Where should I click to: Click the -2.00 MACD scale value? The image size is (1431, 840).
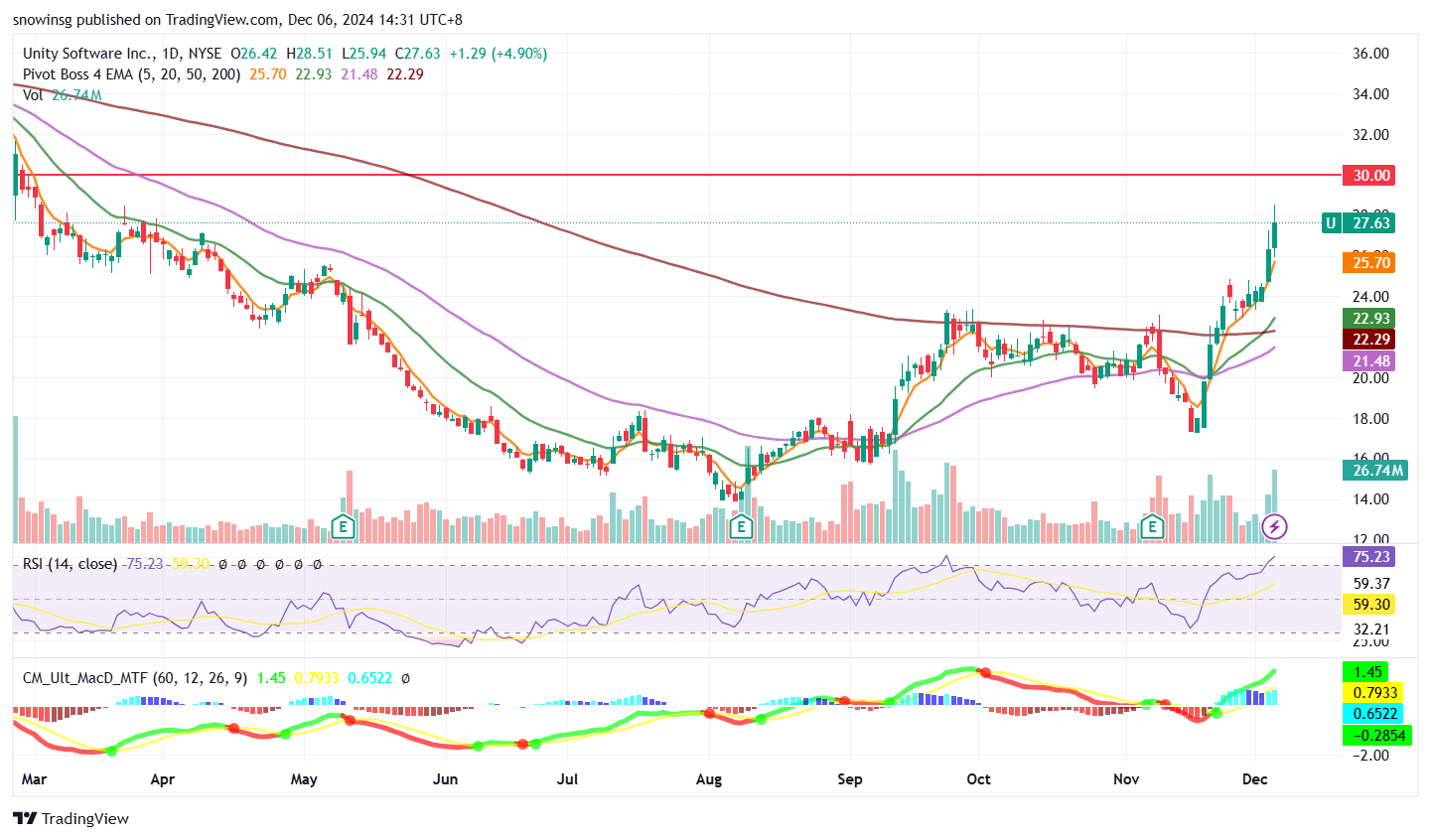1370,756
